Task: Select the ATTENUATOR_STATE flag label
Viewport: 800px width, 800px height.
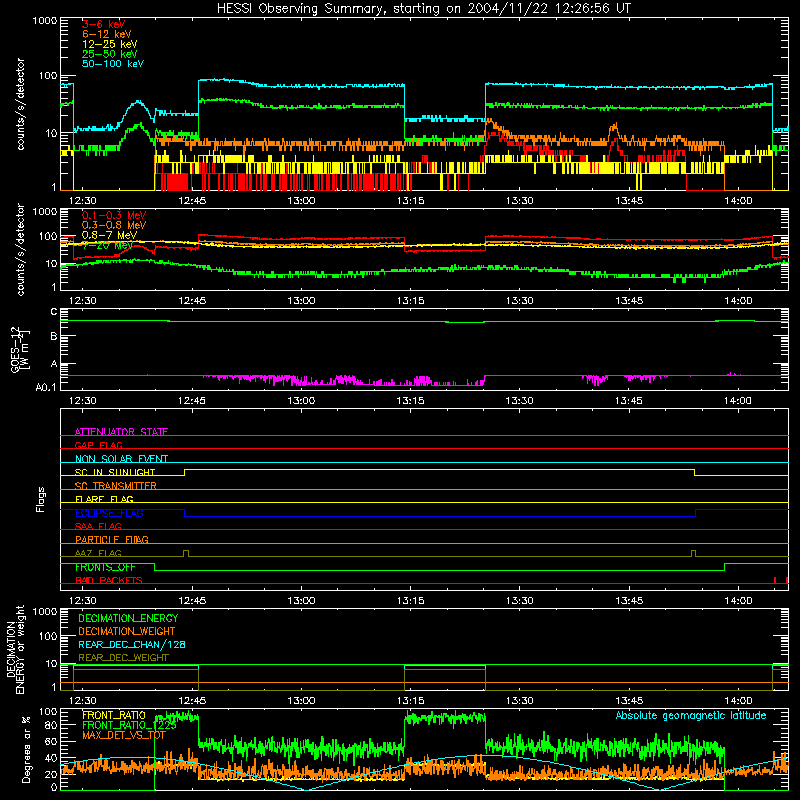Action: pyautogui.click(x=121, y=432)
